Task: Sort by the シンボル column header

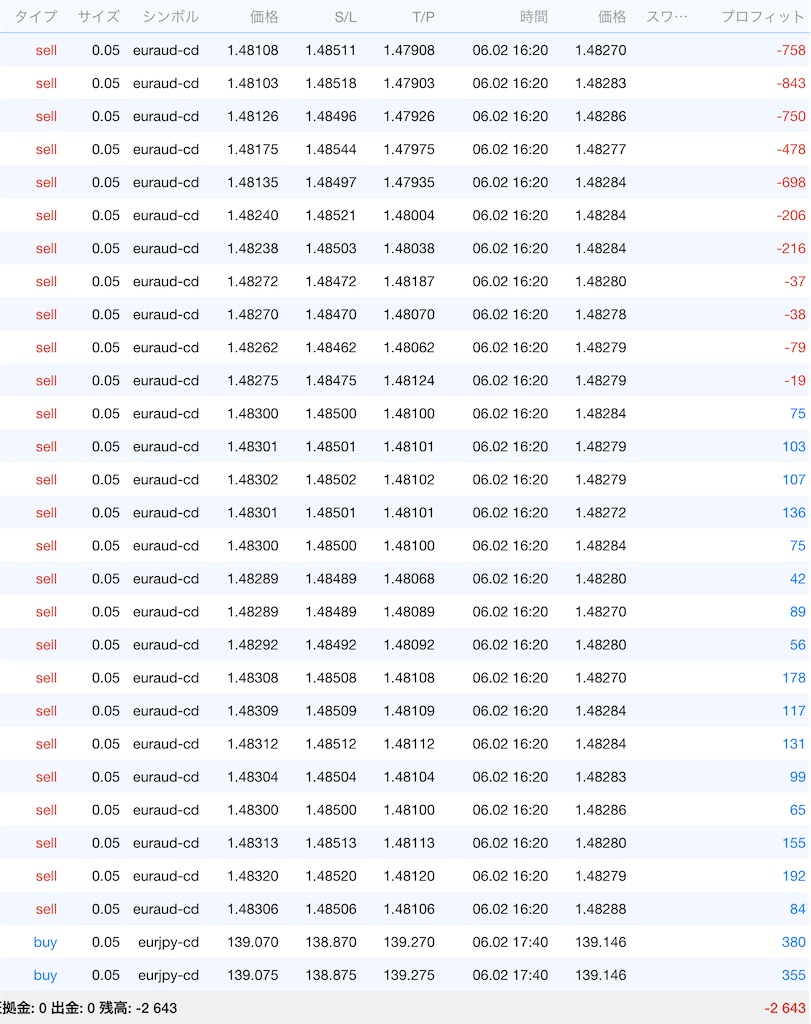Action: point(170,17)
